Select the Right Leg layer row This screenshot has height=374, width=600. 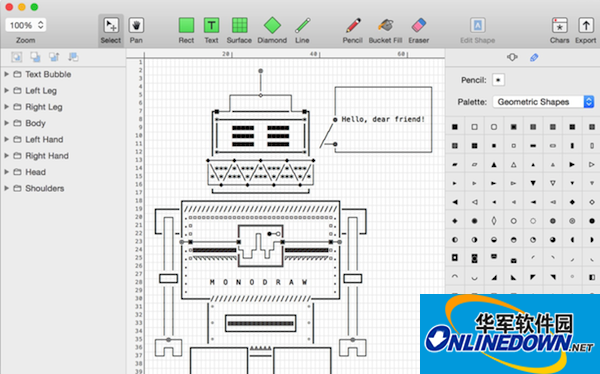pyautogui.click(x=63, y=107)
